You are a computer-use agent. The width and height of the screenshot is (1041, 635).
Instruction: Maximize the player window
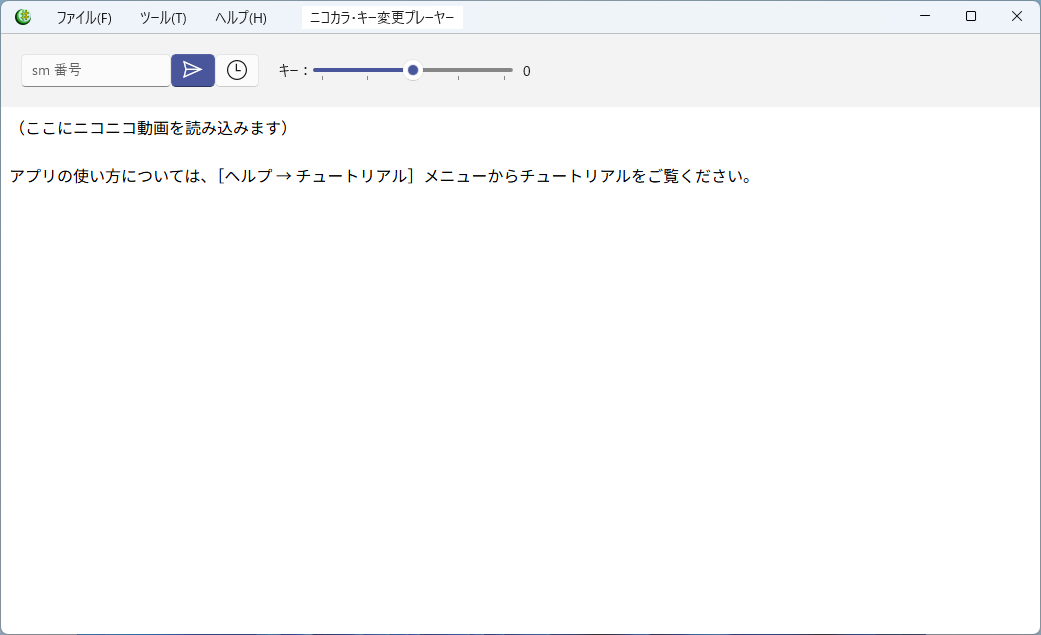[x=971, y=16]
